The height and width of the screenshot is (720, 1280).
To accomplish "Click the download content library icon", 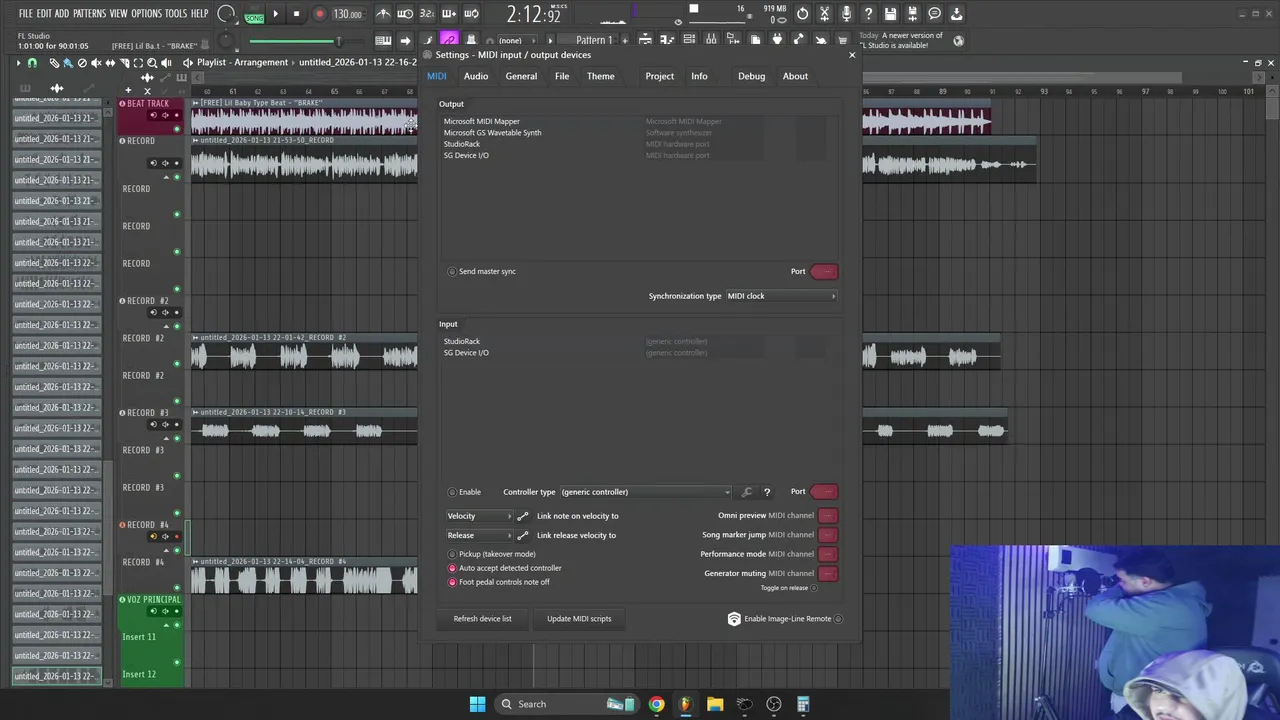I will 956,14.
